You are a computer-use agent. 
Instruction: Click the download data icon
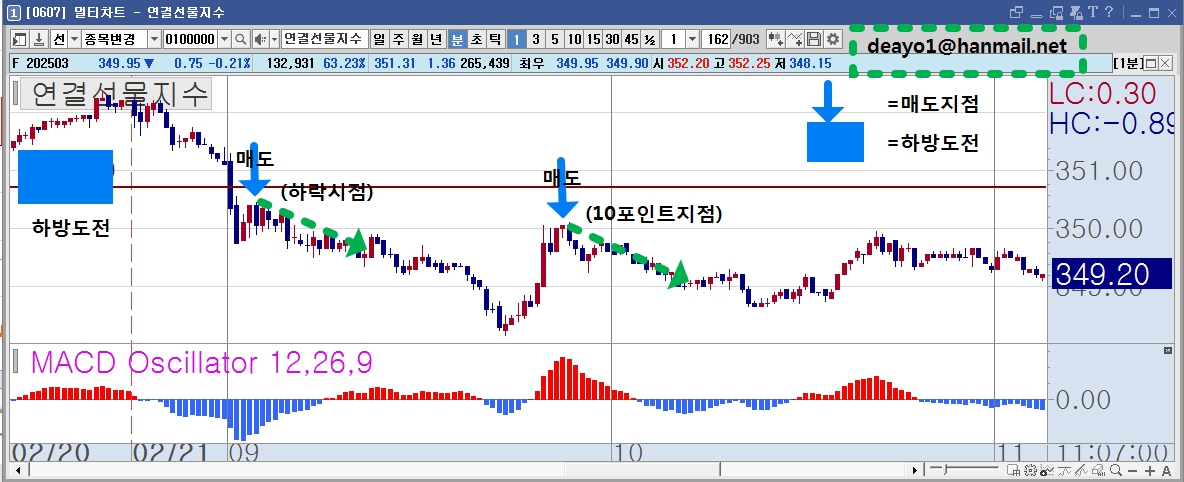tap(39, 39)
